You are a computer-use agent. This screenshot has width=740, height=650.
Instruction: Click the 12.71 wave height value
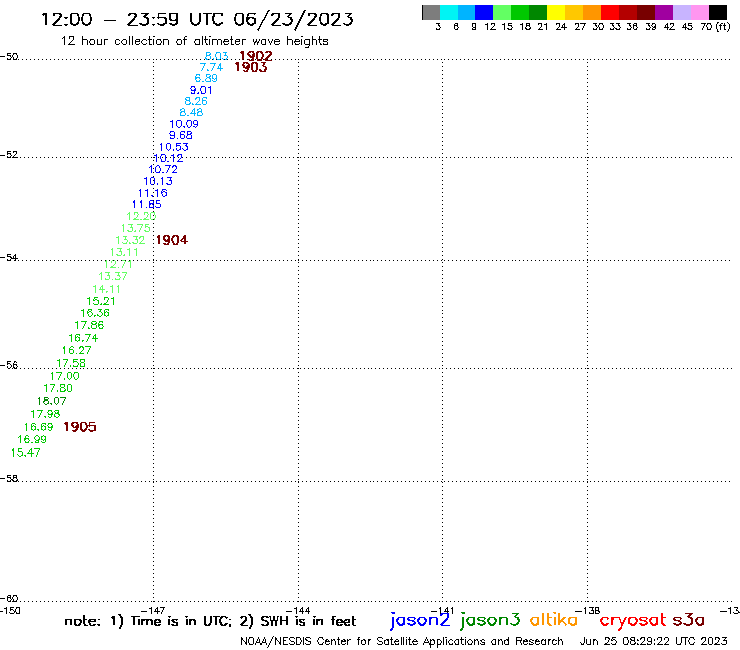[118, 264]
